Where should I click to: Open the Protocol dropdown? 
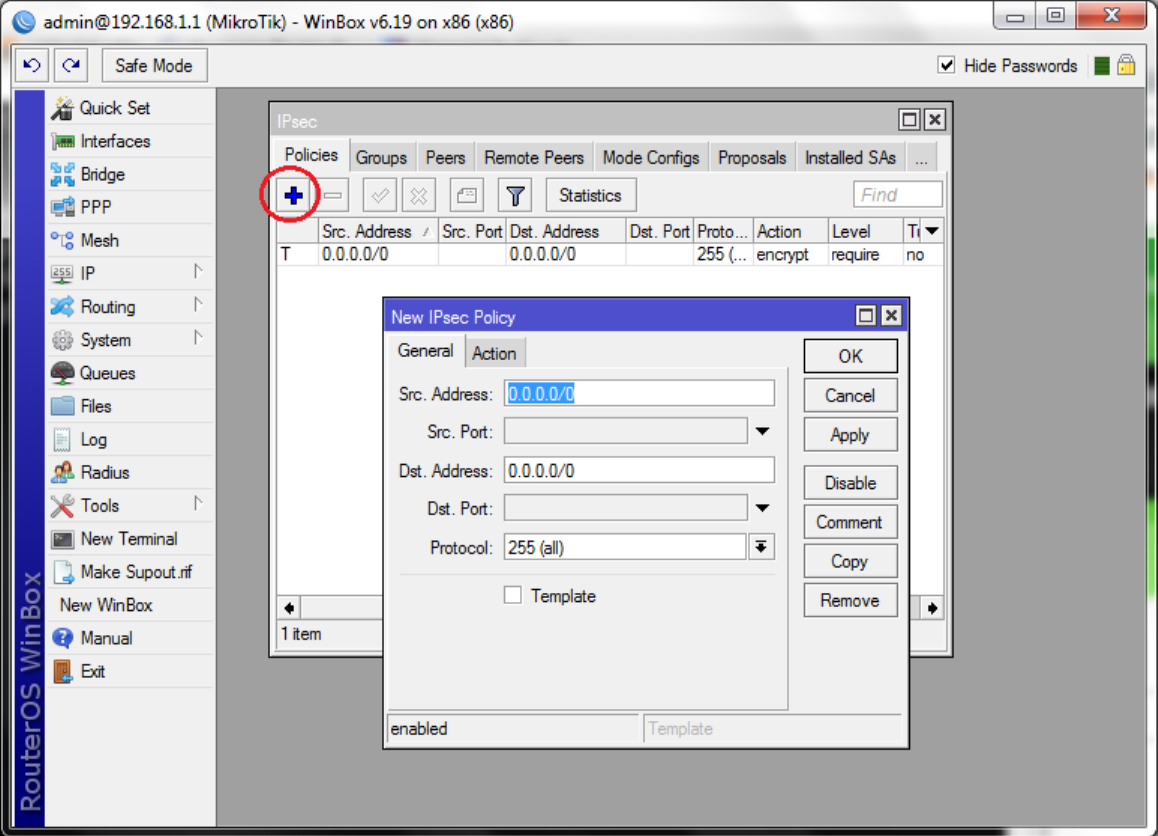click(x=761, y=547)
